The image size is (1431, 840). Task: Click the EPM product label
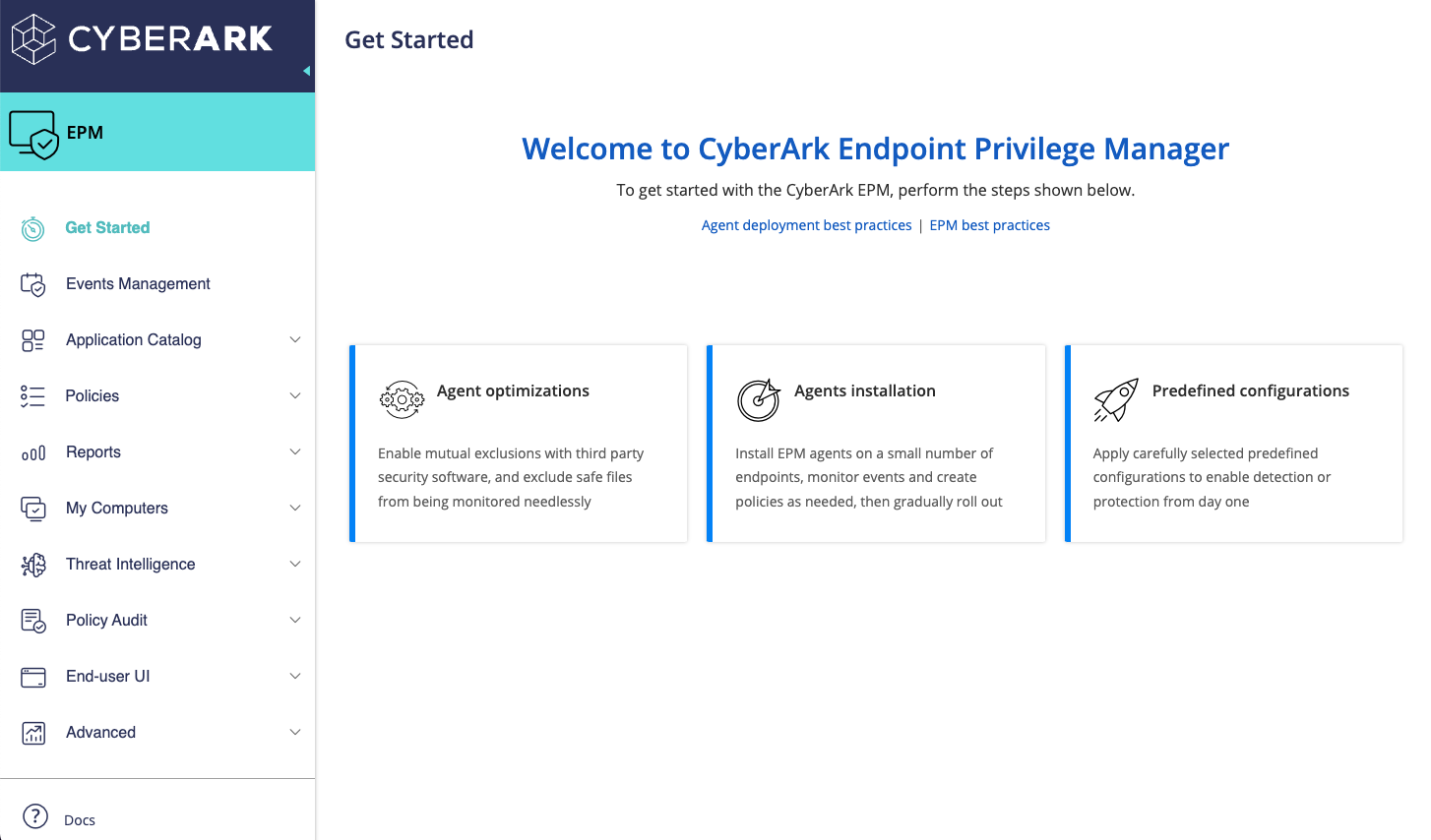point(85,133)
